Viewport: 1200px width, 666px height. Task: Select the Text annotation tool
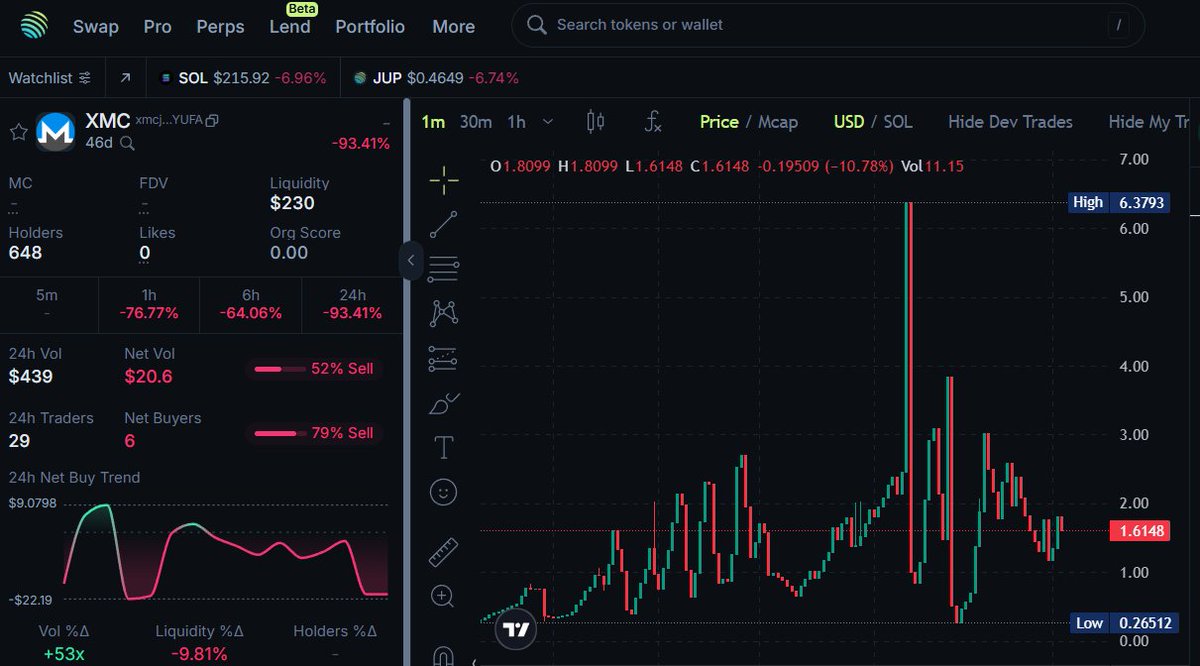tap(443, 447)
